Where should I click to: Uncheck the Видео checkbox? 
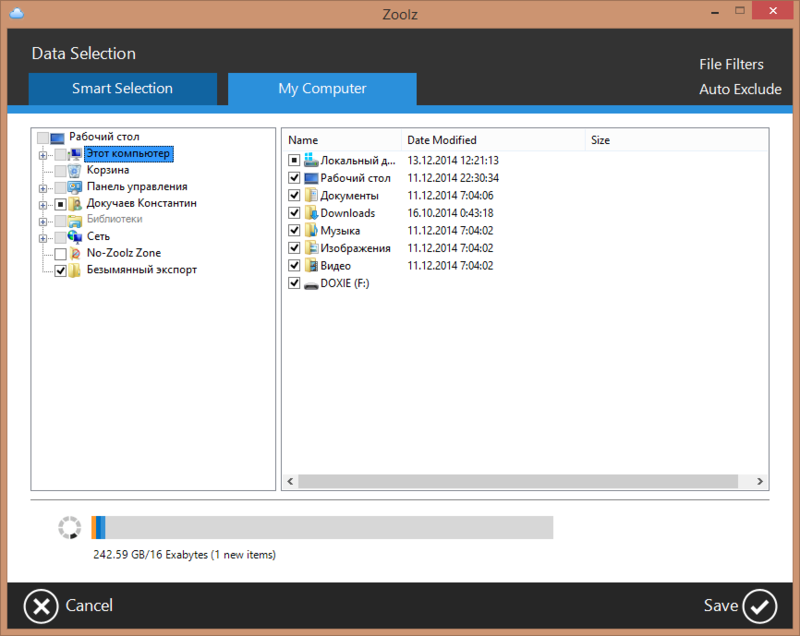294,266
